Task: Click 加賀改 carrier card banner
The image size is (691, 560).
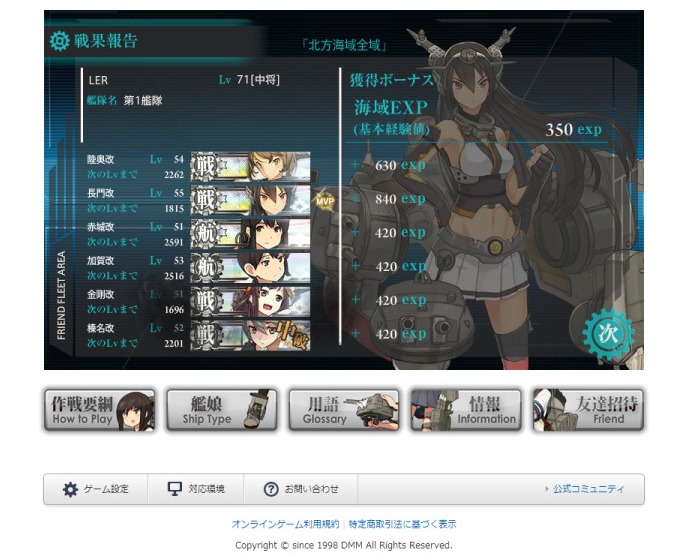Action: [x=250, y=268]
